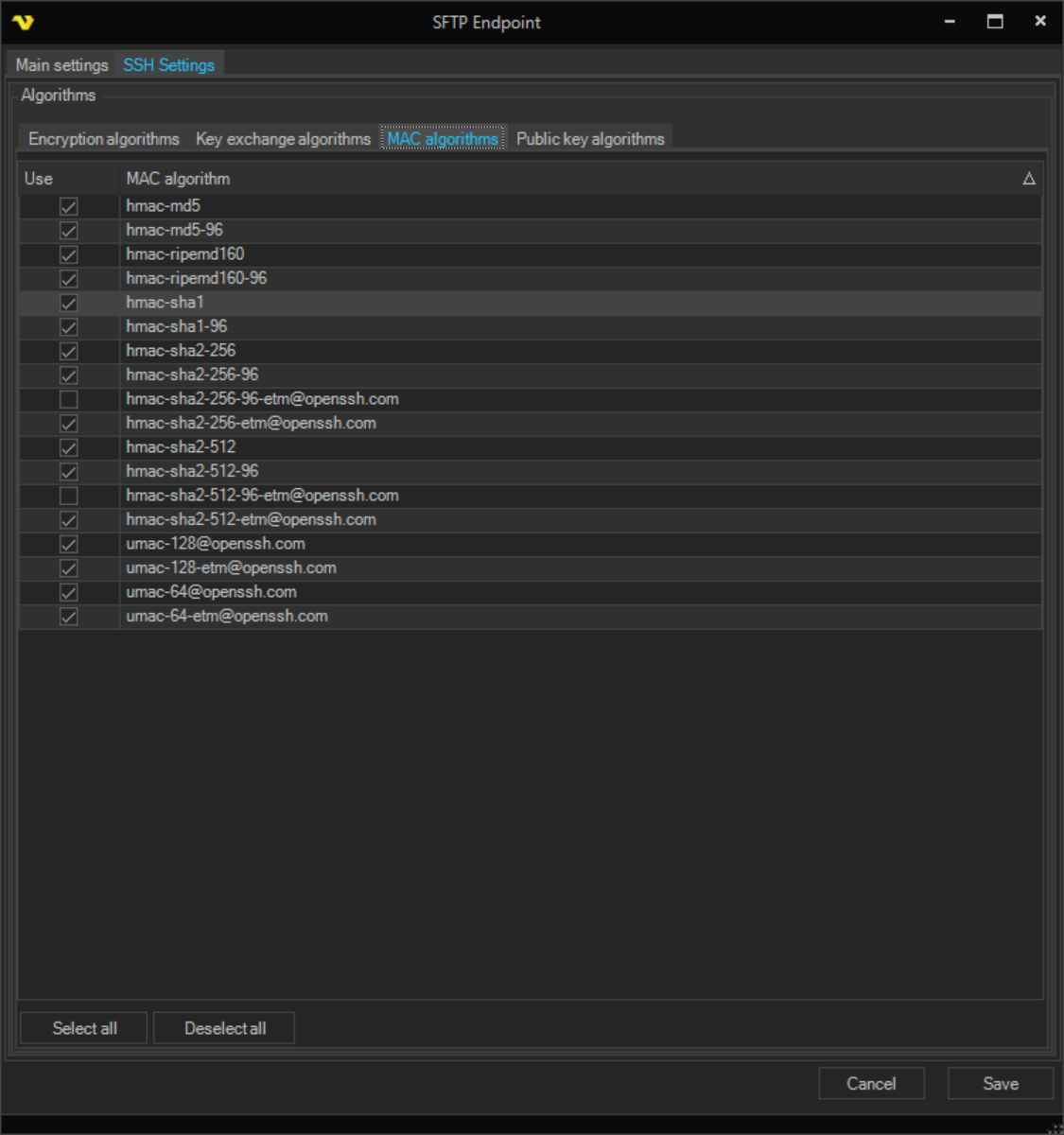Cancel the SFTP endpoint dialog

pos(870,1084)
